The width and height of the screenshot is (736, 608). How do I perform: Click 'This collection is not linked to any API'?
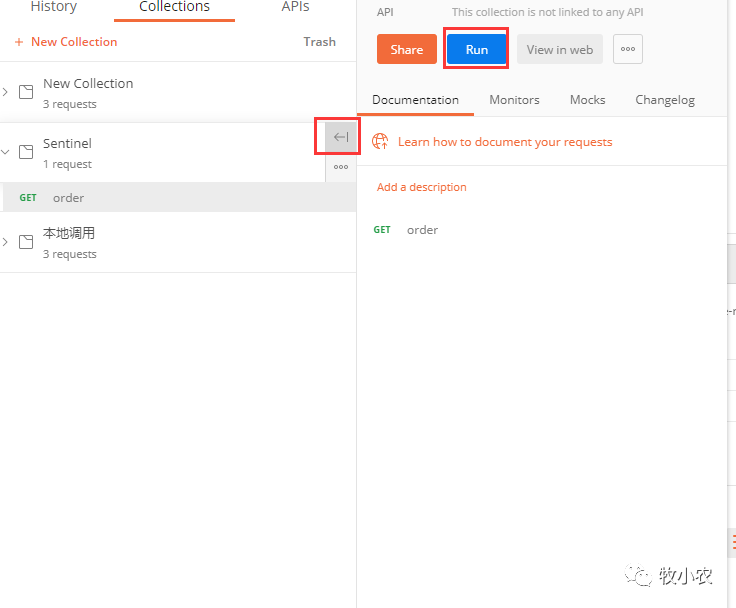point(547,12)
